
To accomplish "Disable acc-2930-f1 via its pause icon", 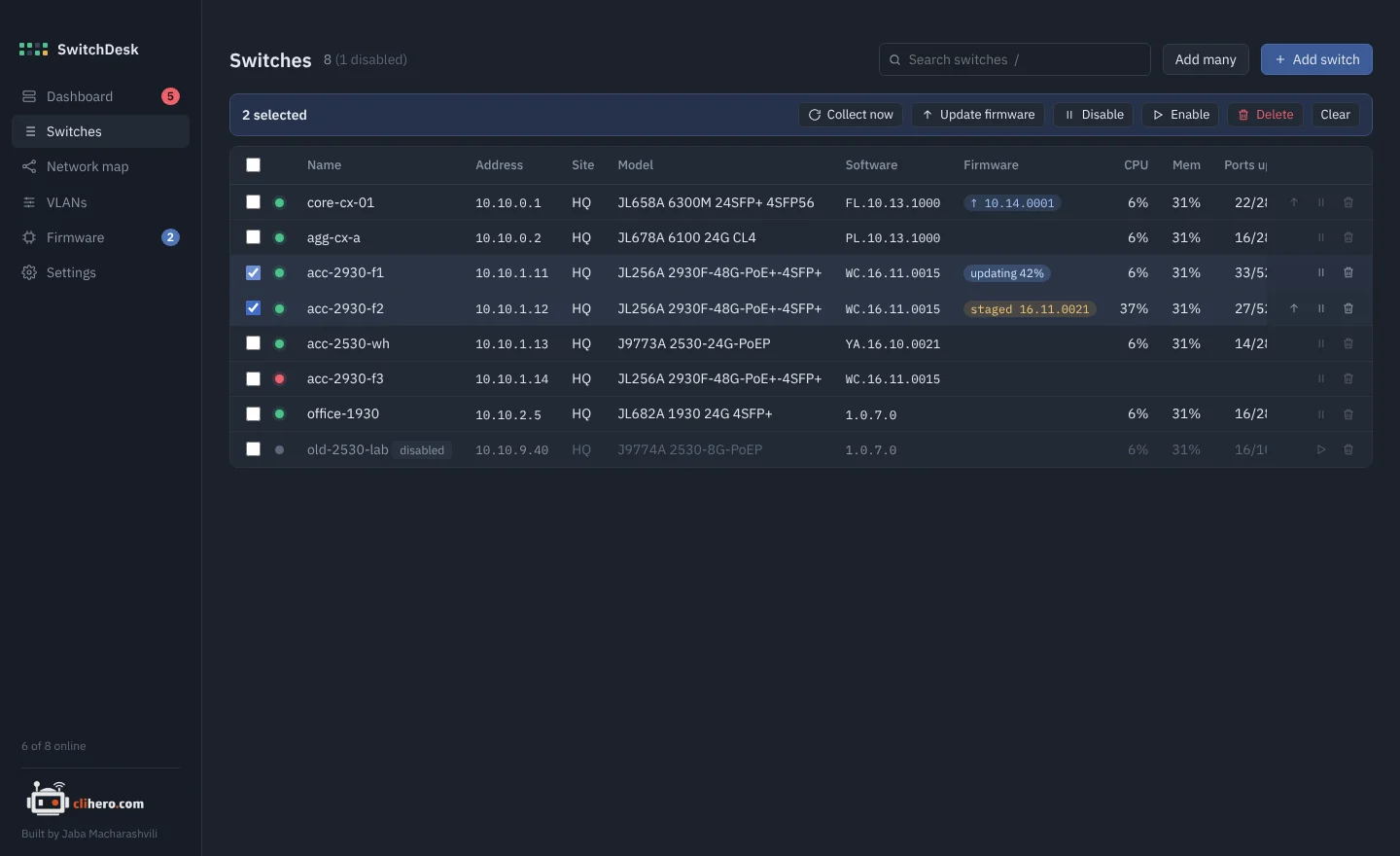I will tap(1321, 273).
